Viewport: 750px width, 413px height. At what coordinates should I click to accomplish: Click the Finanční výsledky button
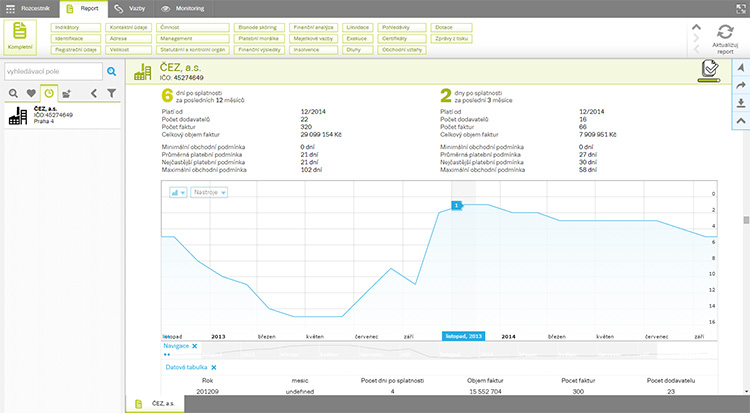(x=259, y=50)
